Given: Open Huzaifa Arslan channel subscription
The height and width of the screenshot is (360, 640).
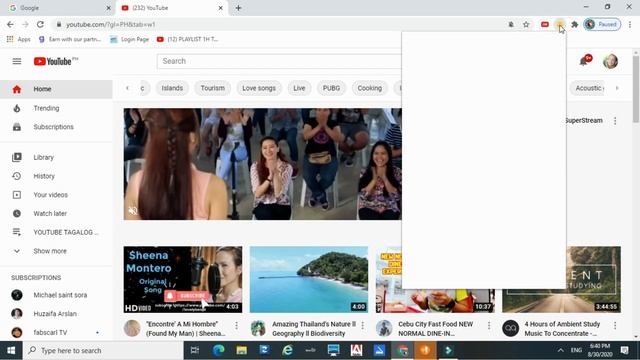Looking at the screenshot, I should tap(56, 313).
